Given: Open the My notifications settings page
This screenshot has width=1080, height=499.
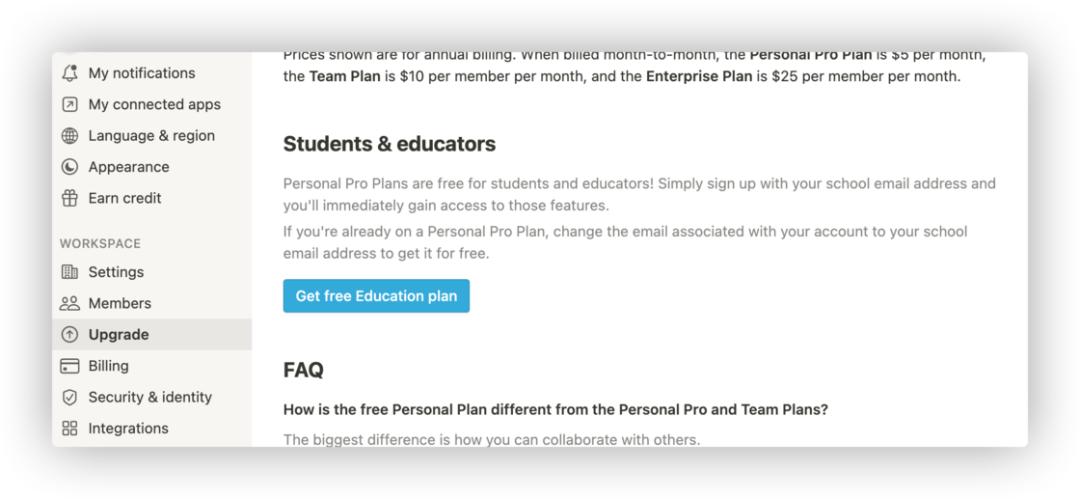Looking at the screenshot, I should click(x=152, y=73).
